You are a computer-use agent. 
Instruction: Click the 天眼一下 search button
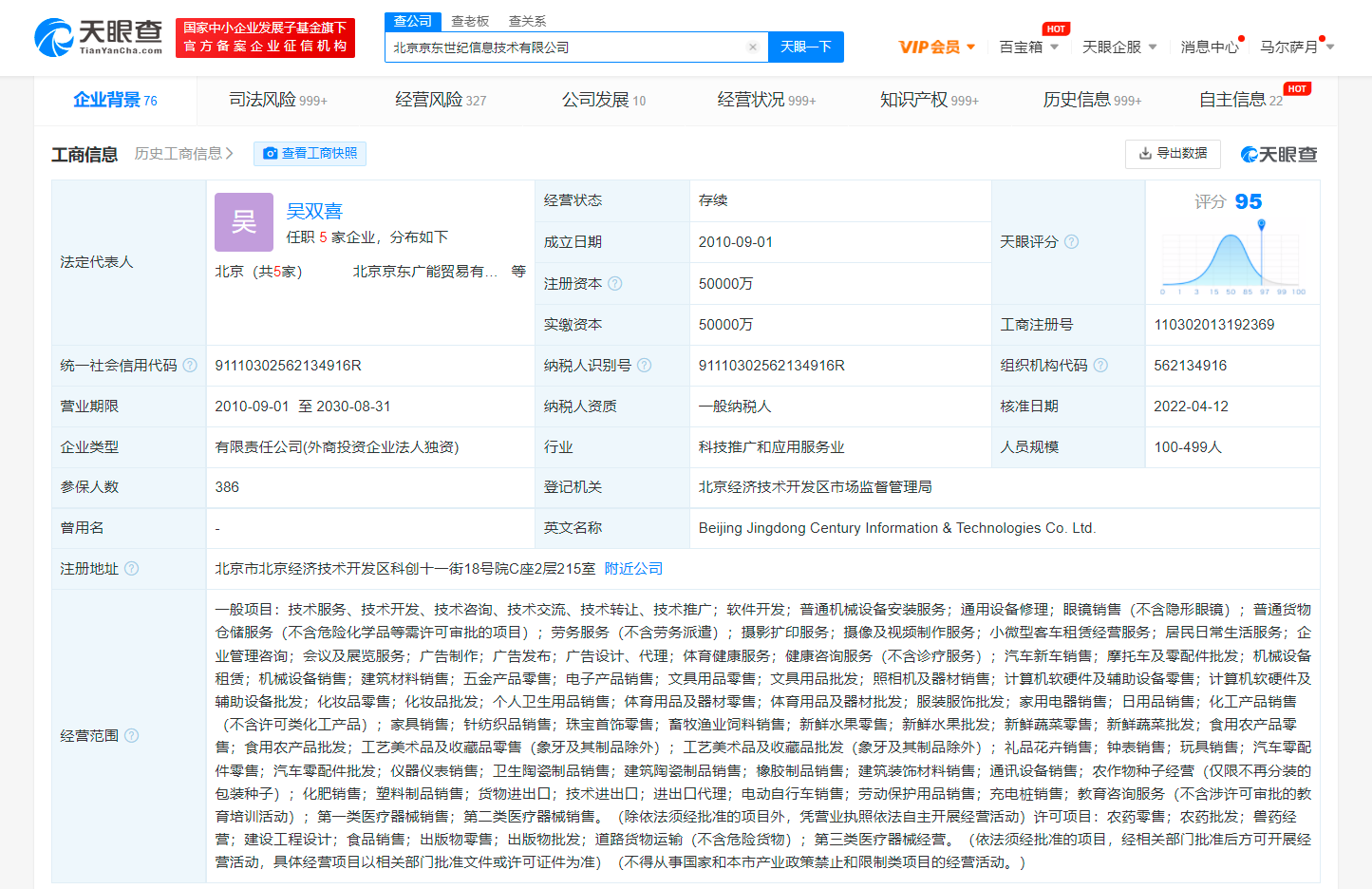(x=806, y=47)
